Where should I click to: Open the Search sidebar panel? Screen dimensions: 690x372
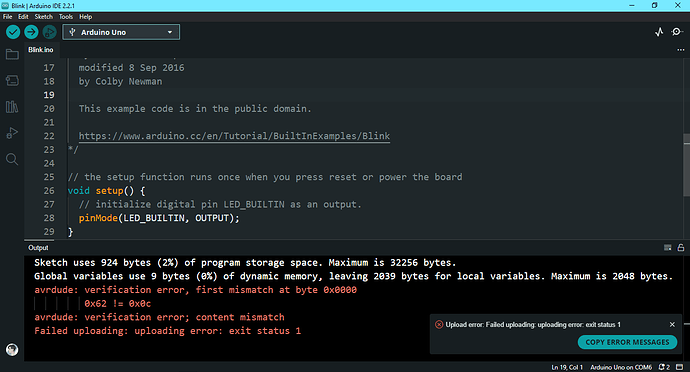click(12, 159)
